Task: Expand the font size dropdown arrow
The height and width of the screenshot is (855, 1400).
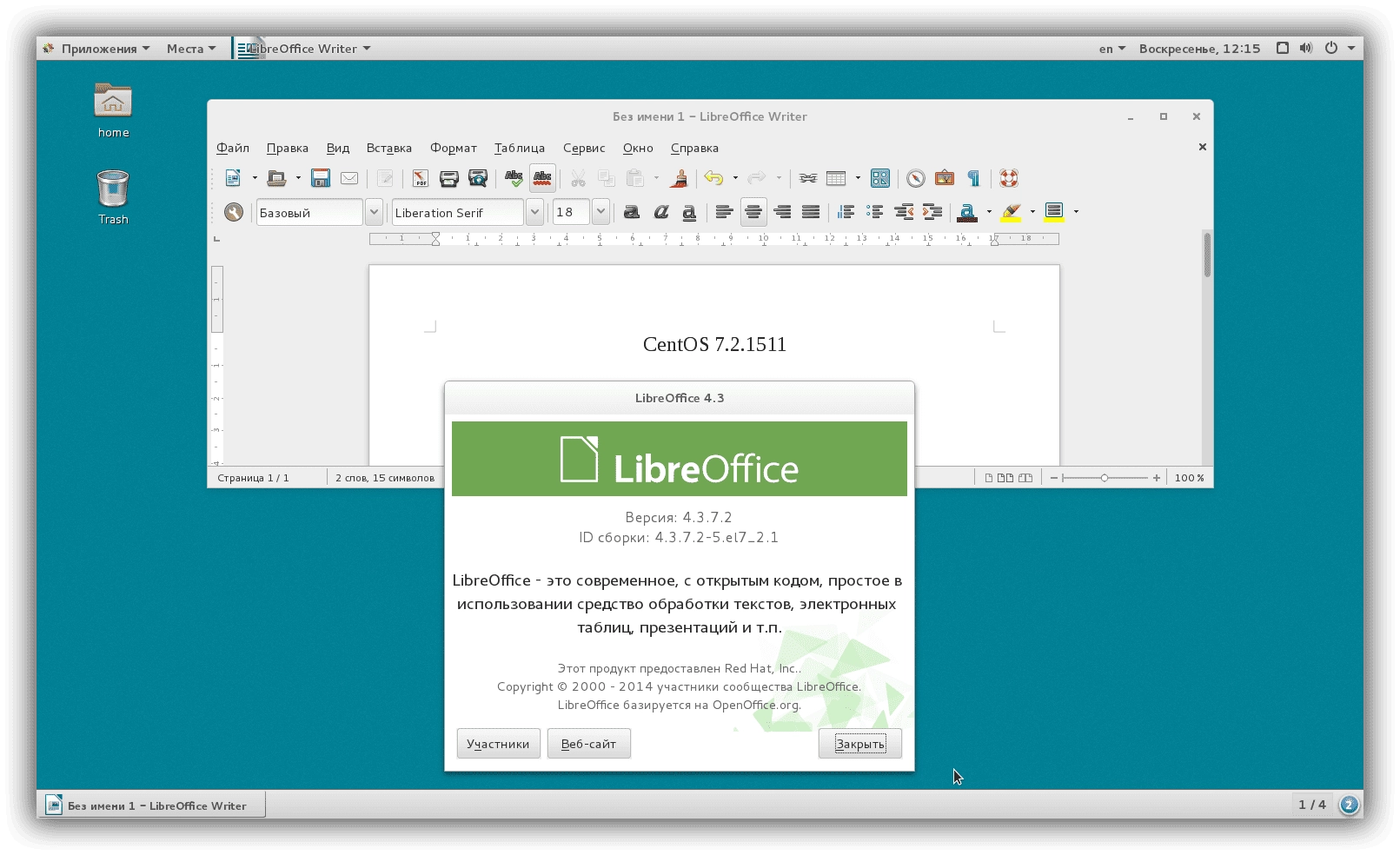Action: pos(600,212)
